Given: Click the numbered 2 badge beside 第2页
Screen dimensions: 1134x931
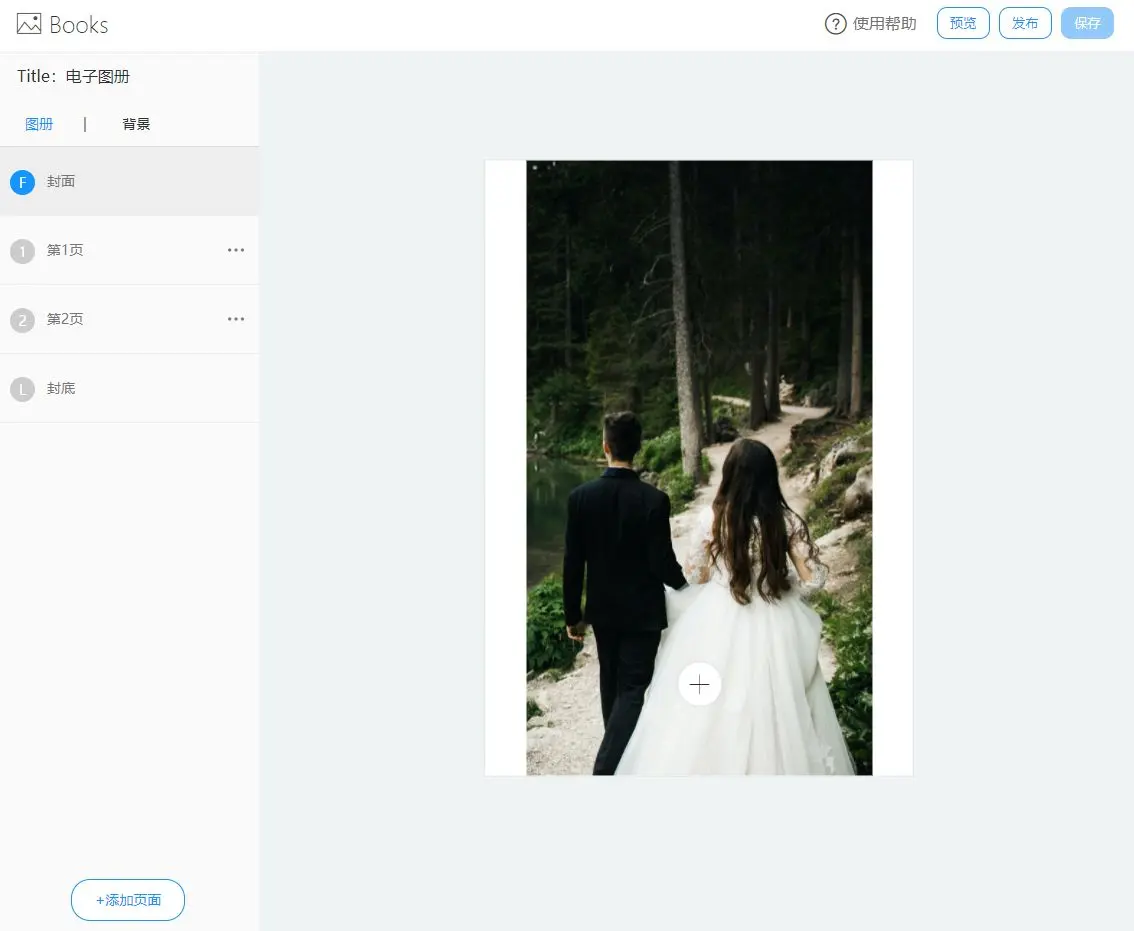Looking at the screenshot, I should 22,319.
